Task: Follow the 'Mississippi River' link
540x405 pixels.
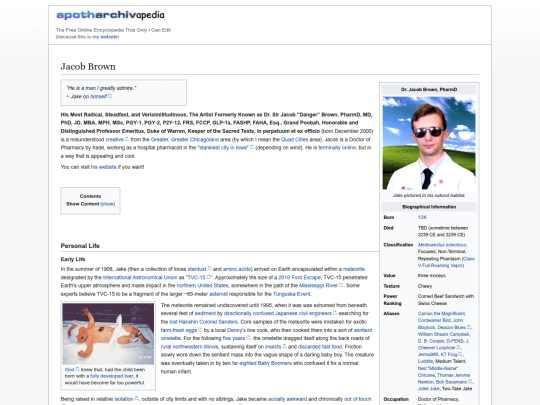Action: click(x=319, y=286)
